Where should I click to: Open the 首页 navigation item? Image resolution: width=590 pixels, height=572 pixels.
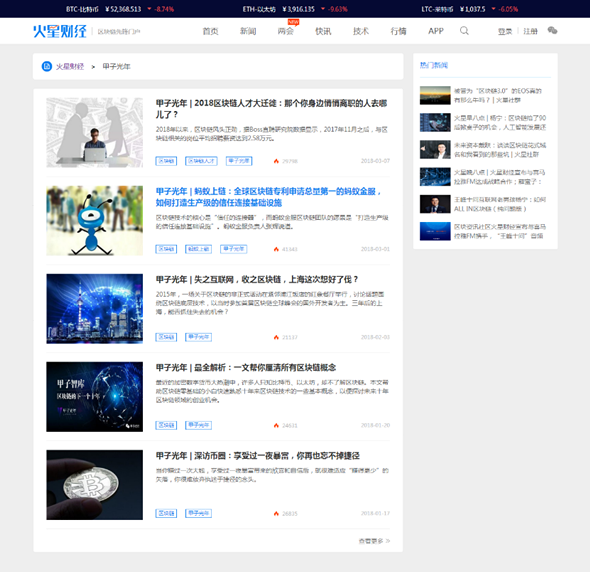[210, 31]
